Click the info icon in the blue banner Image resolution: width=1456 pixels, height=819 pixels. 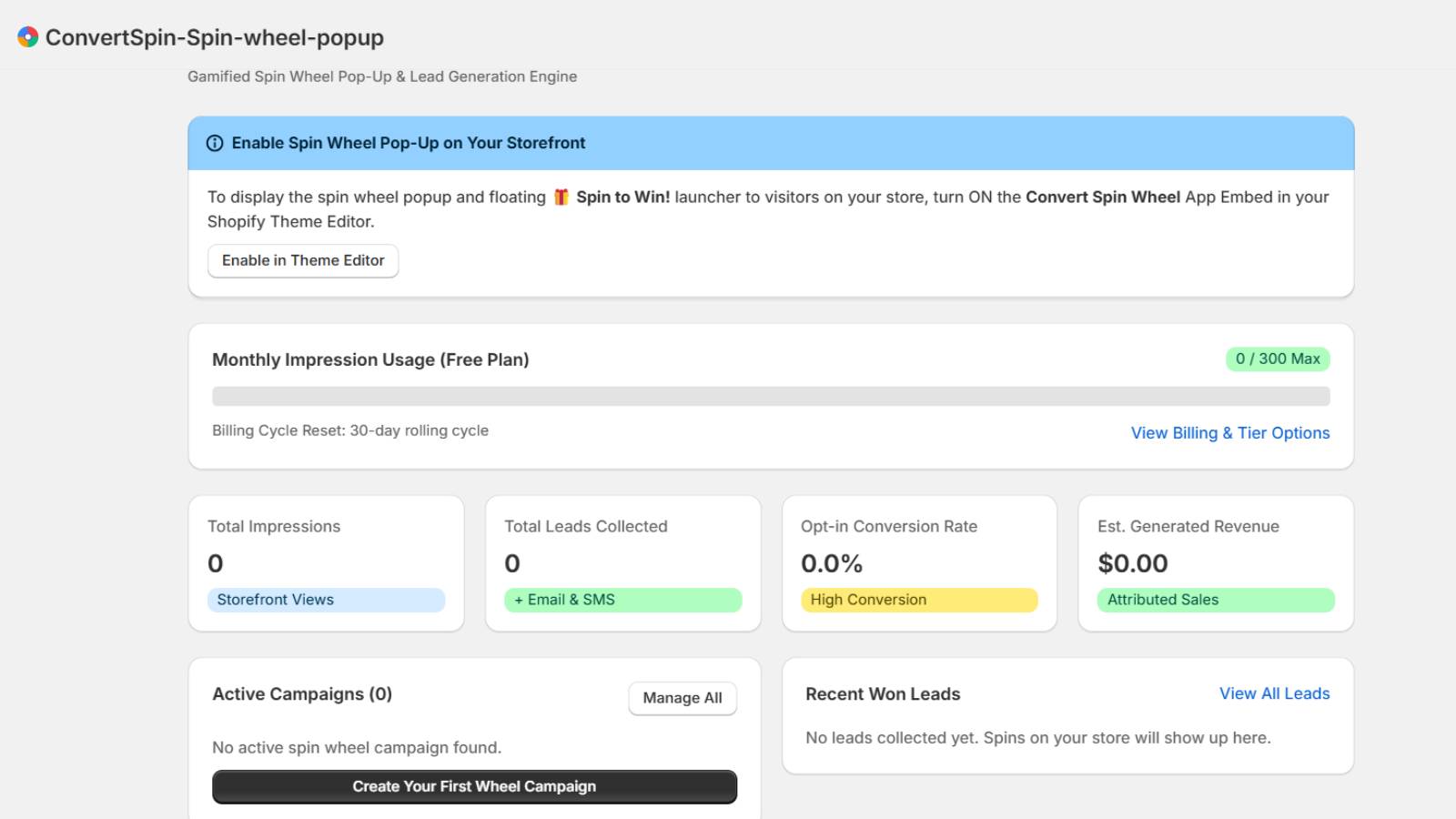[x=215, y=143]
